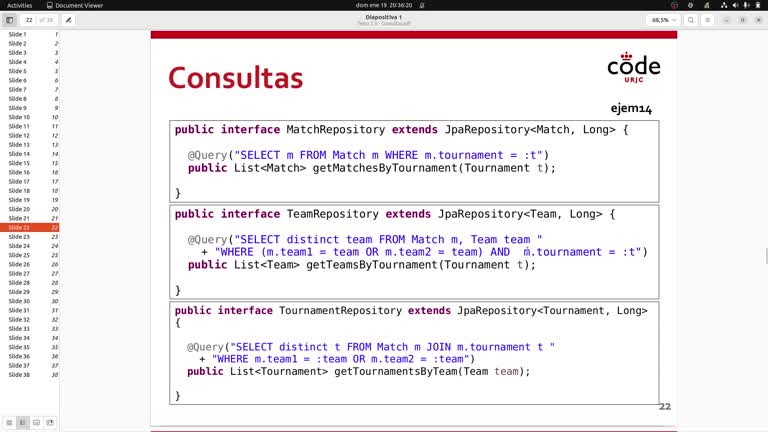
Task: Go to Slide 13 in outline
Action: coord(30,144)
